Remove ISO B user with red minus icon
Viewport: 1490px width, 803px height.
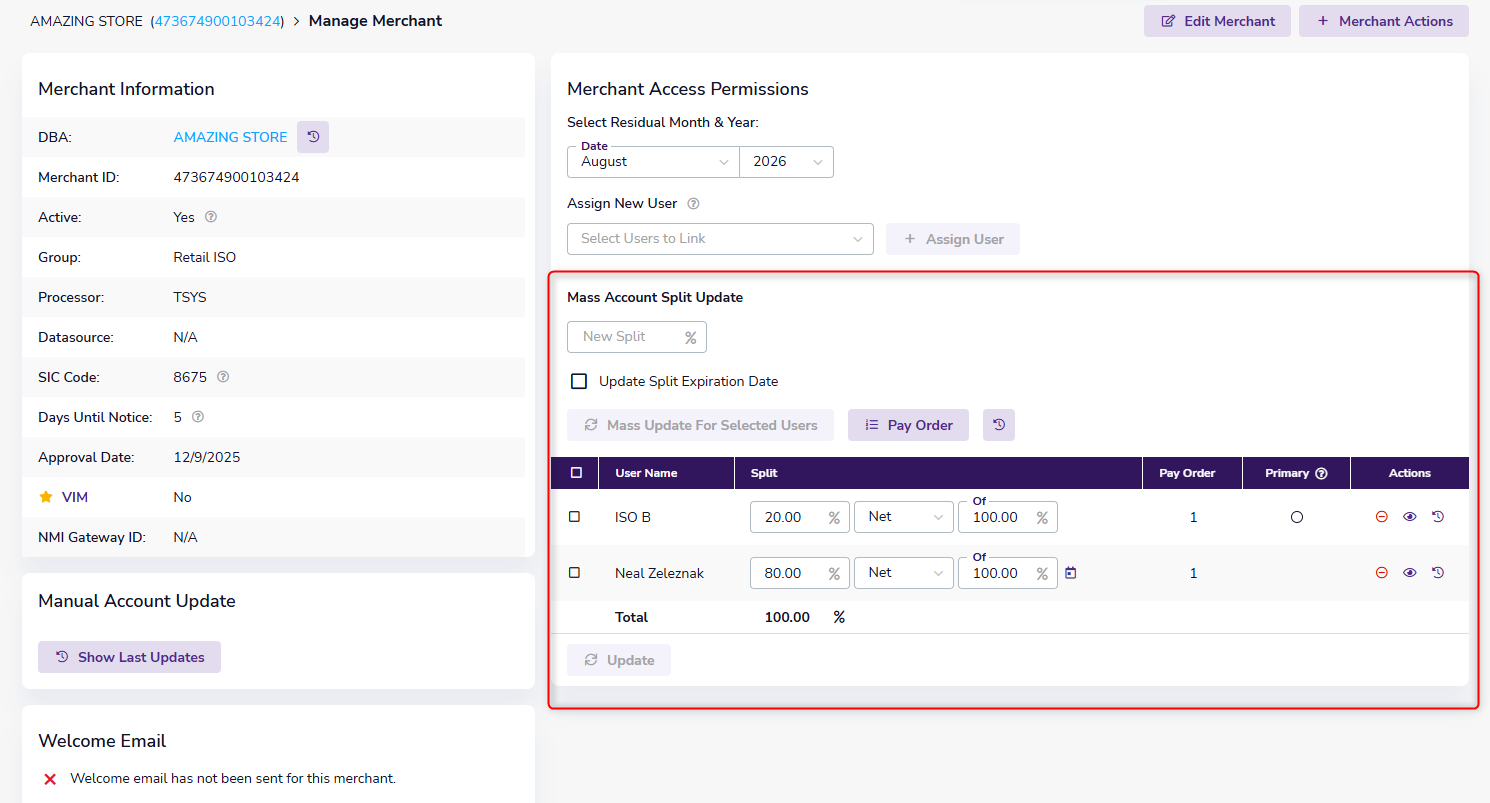[x=1382, y=517]
